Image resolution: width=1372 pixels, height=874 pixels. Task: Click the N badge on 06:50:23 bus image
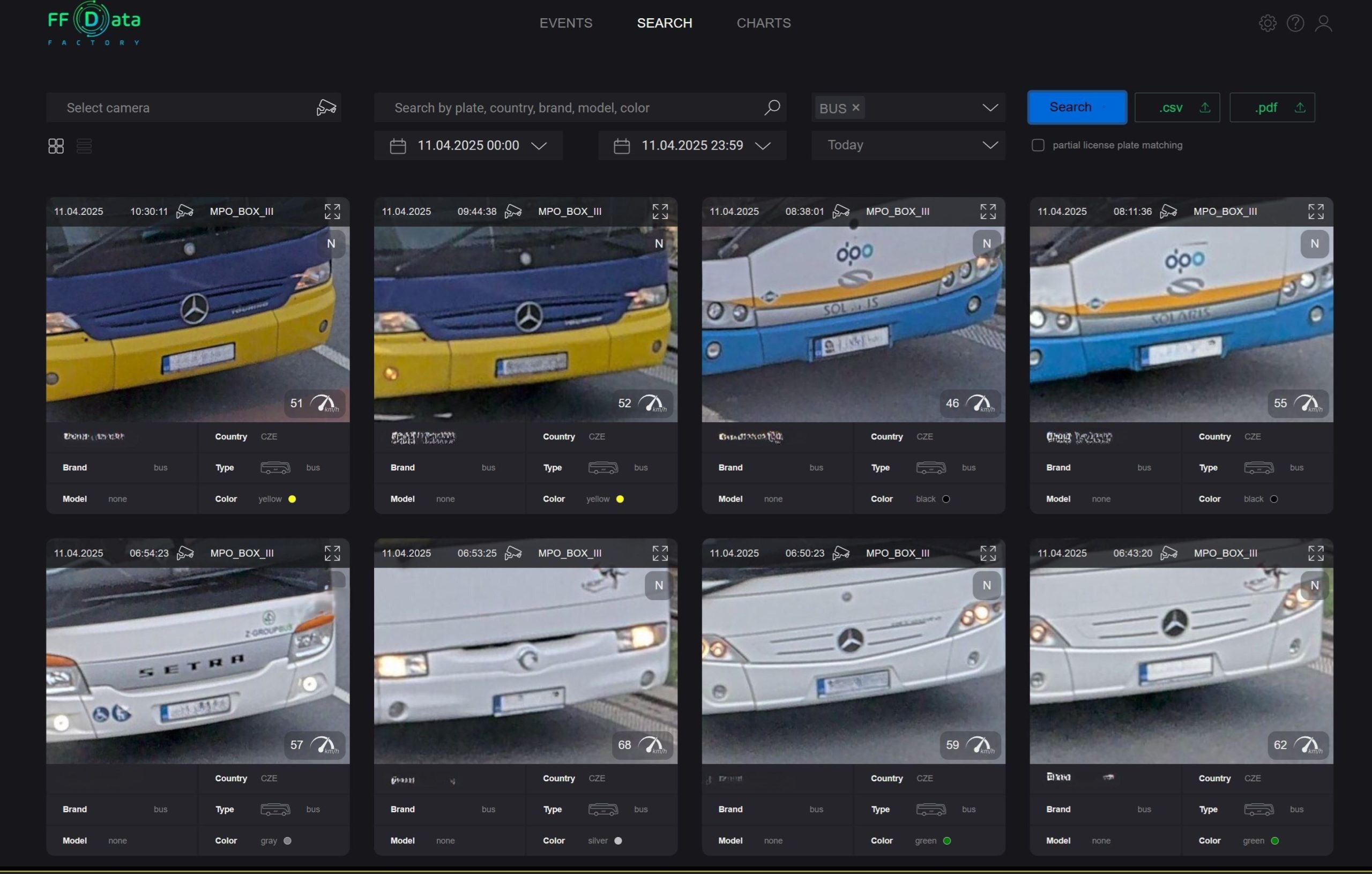pos(987,586)
